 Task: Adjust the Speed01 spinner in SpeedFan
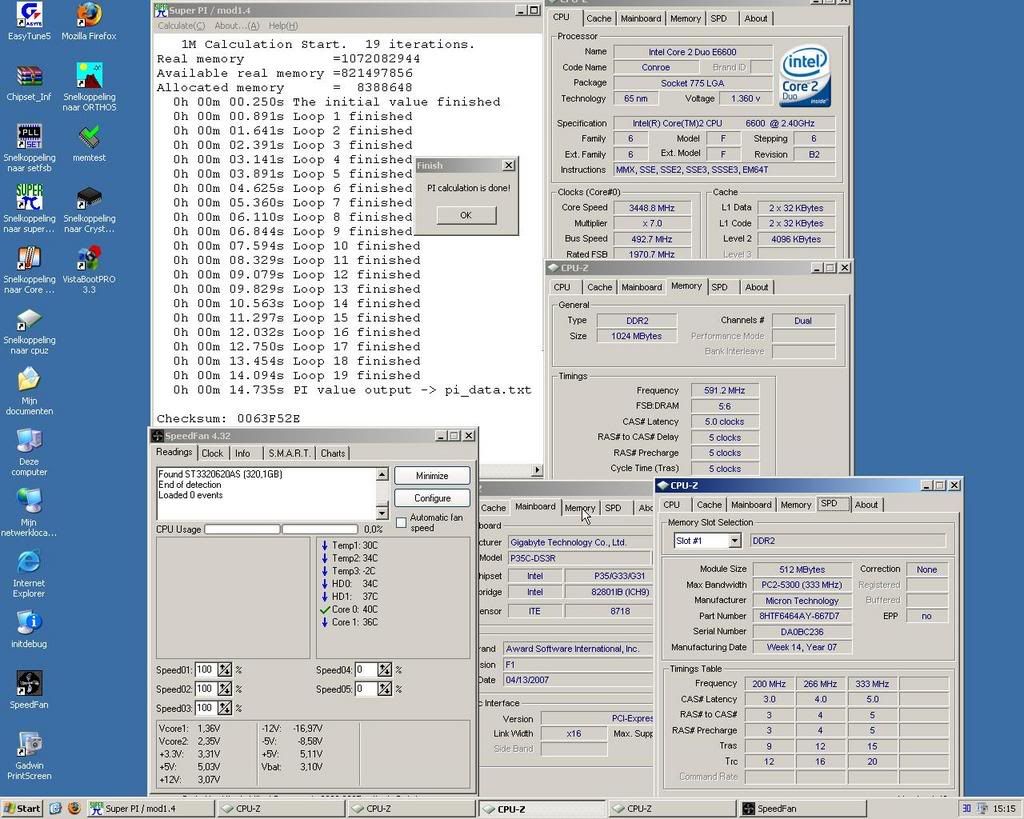coord(225,669)
